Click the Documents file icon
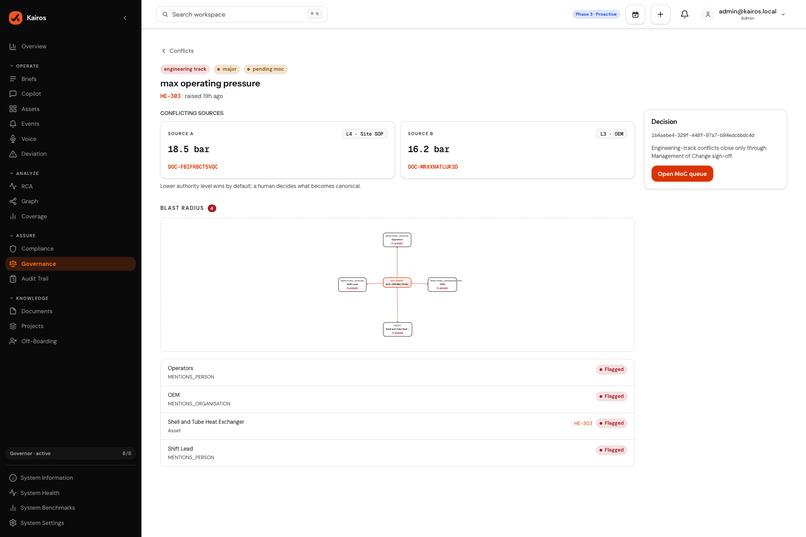The width and height of the screenshot is (806, 537). tap(13, 311)
